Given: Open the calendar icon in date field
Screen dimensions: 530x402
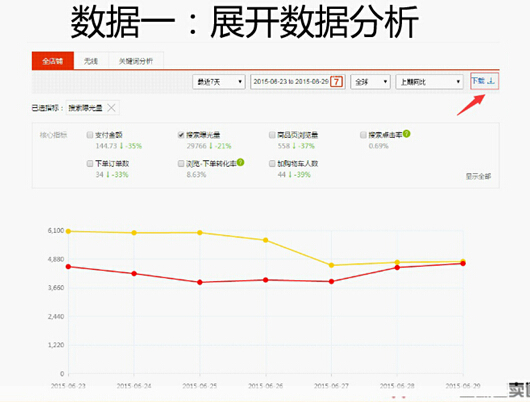Looking at the screenshot, I should click(x=336, y=81).
